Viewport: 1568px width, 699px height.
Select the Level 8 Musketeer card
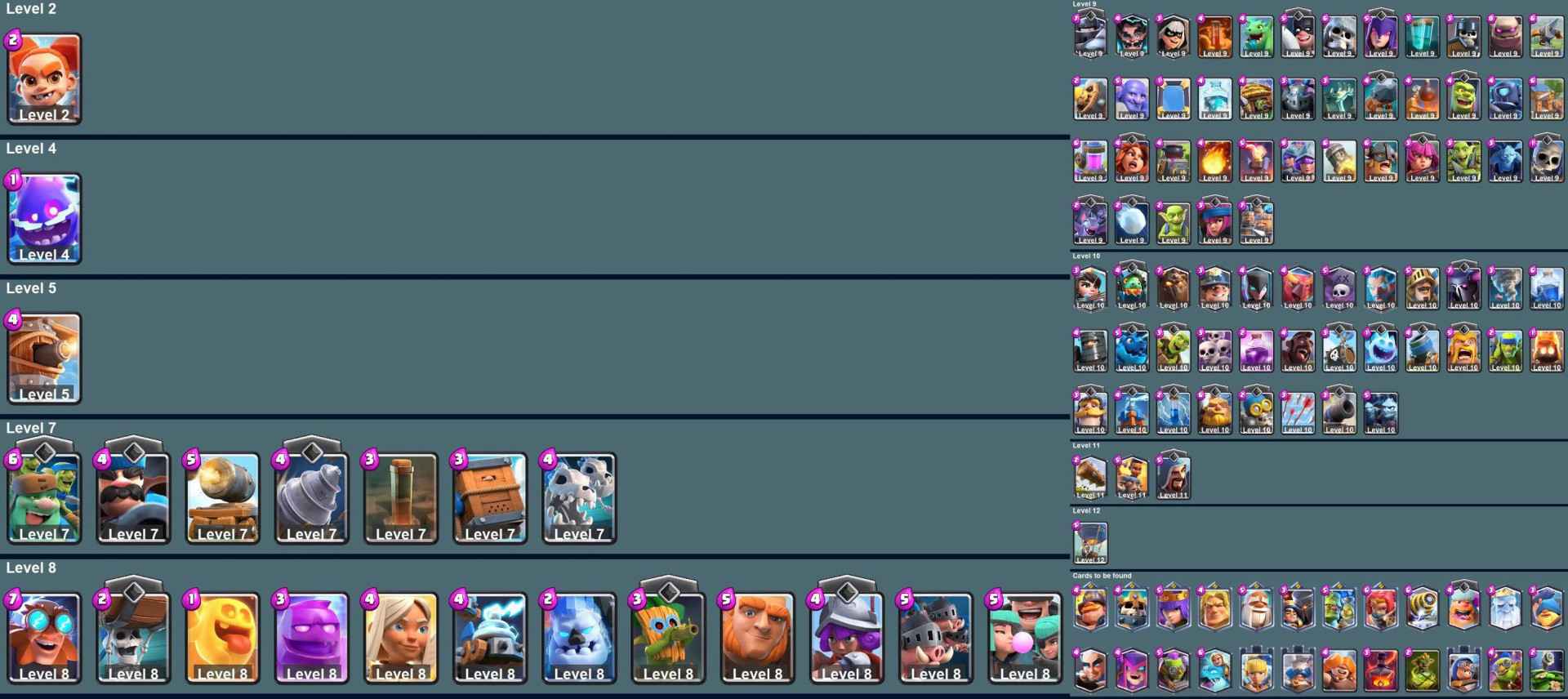pyautogui.click(x=847, y=638)
